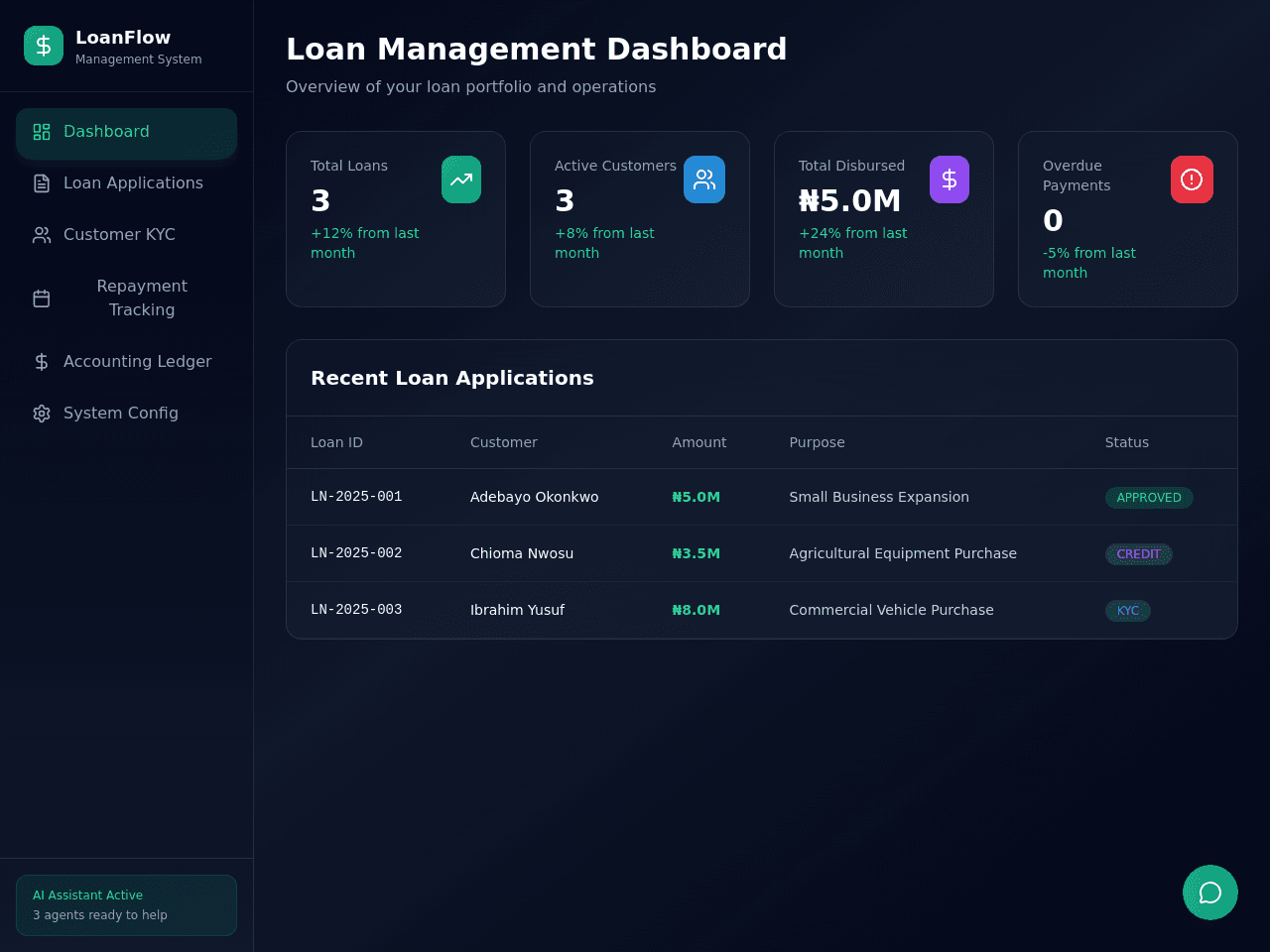The height and width of the screenshot is (952, 1270).
Task: Open Customer KYC from the sidebar
Action: tap(126, 235)
